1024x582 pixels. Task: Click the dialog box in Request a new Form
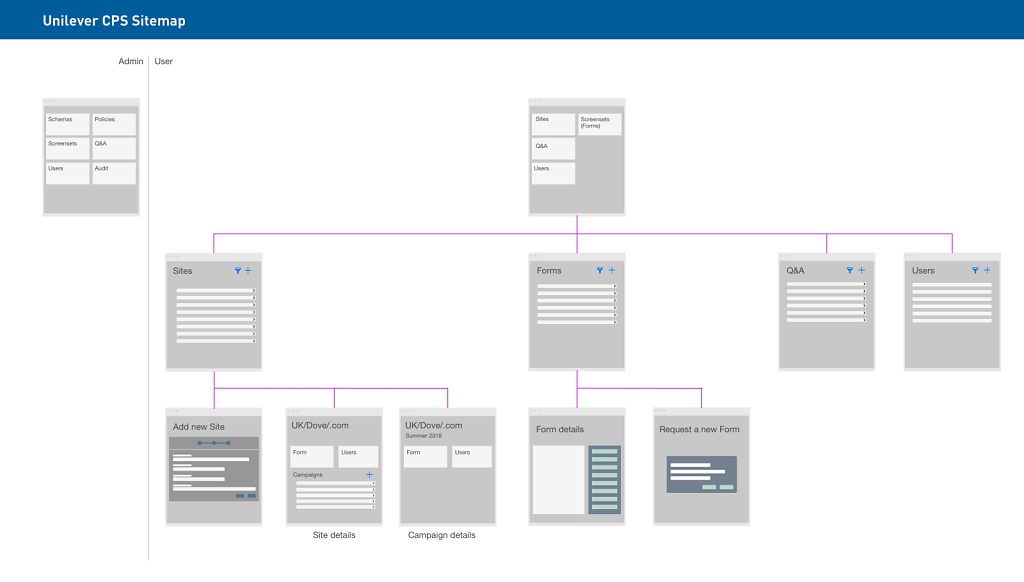click(x=701, y=474)
